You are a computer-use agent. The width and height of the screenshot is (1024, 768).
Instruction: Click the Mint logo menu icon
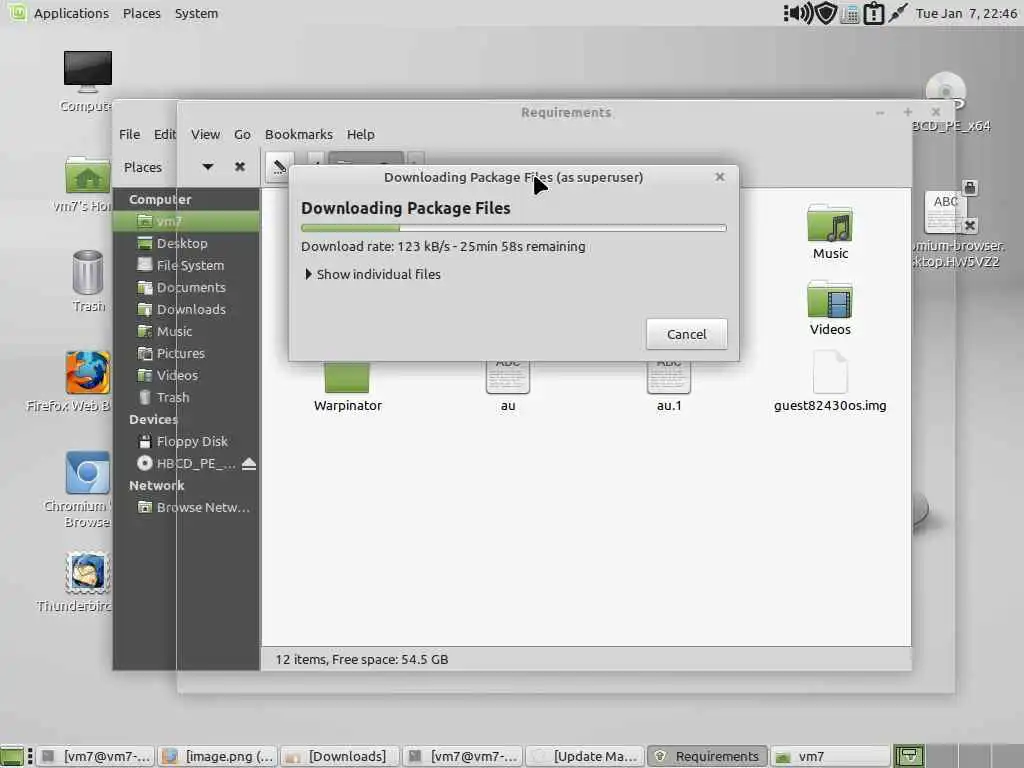(17, 12)
